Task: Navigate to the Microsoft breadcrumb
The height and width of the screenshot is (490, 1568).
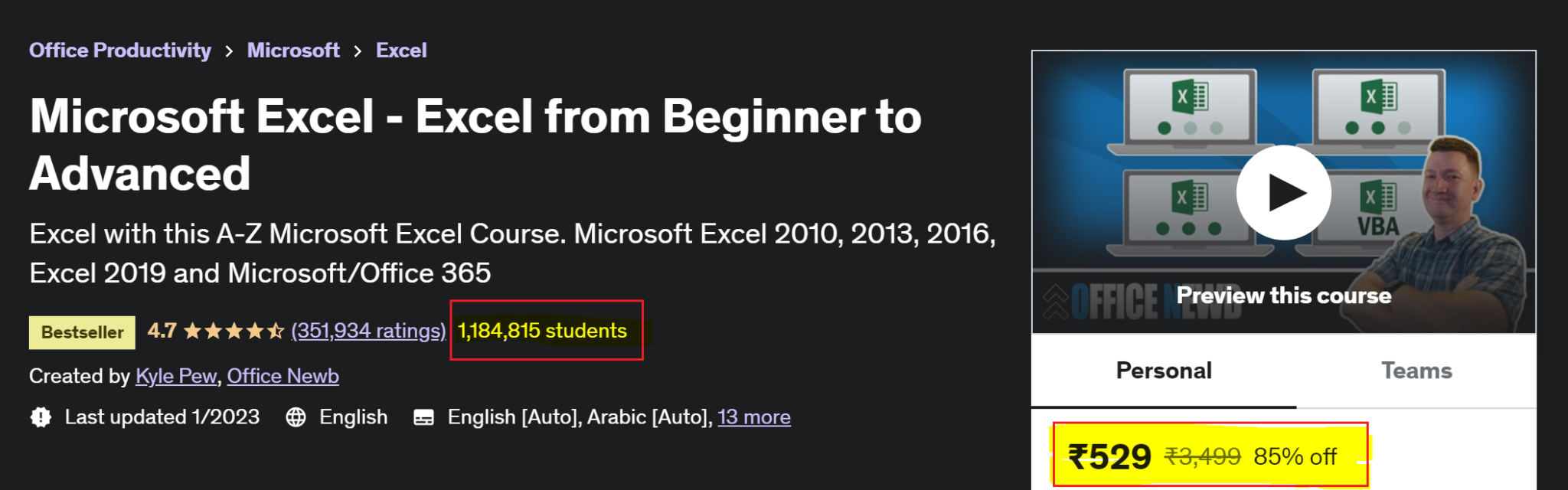Action: click(293, 51)
